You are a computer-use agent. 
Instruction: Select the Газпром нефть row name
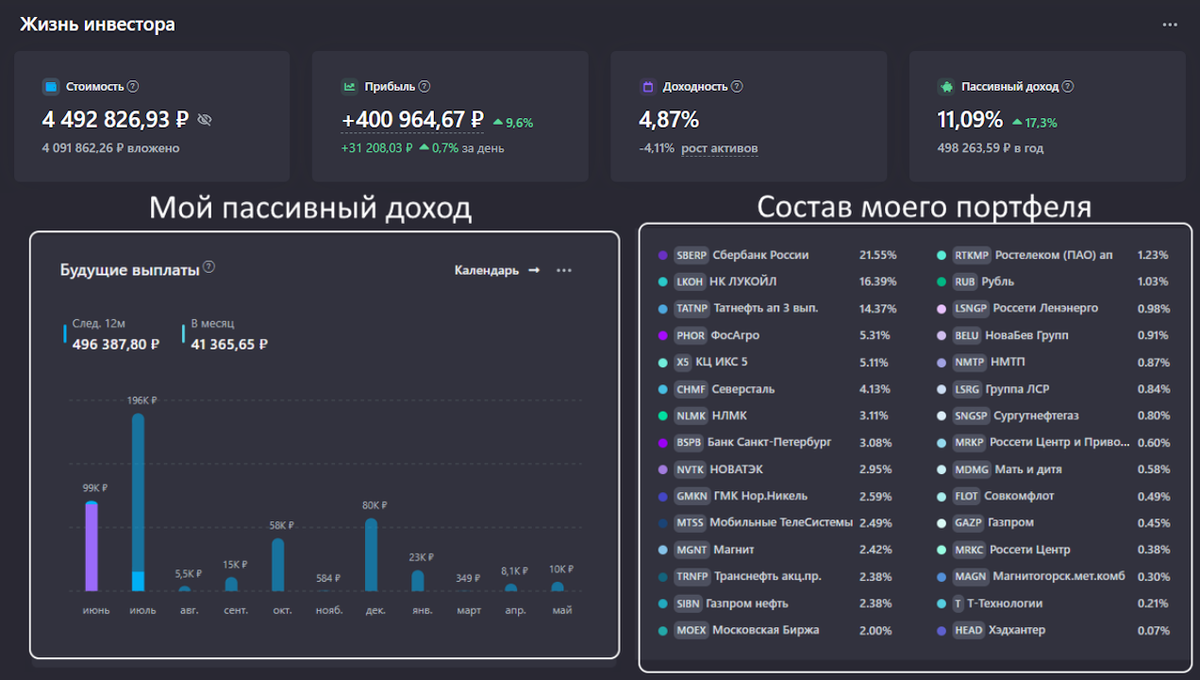(x=749, y=603)
